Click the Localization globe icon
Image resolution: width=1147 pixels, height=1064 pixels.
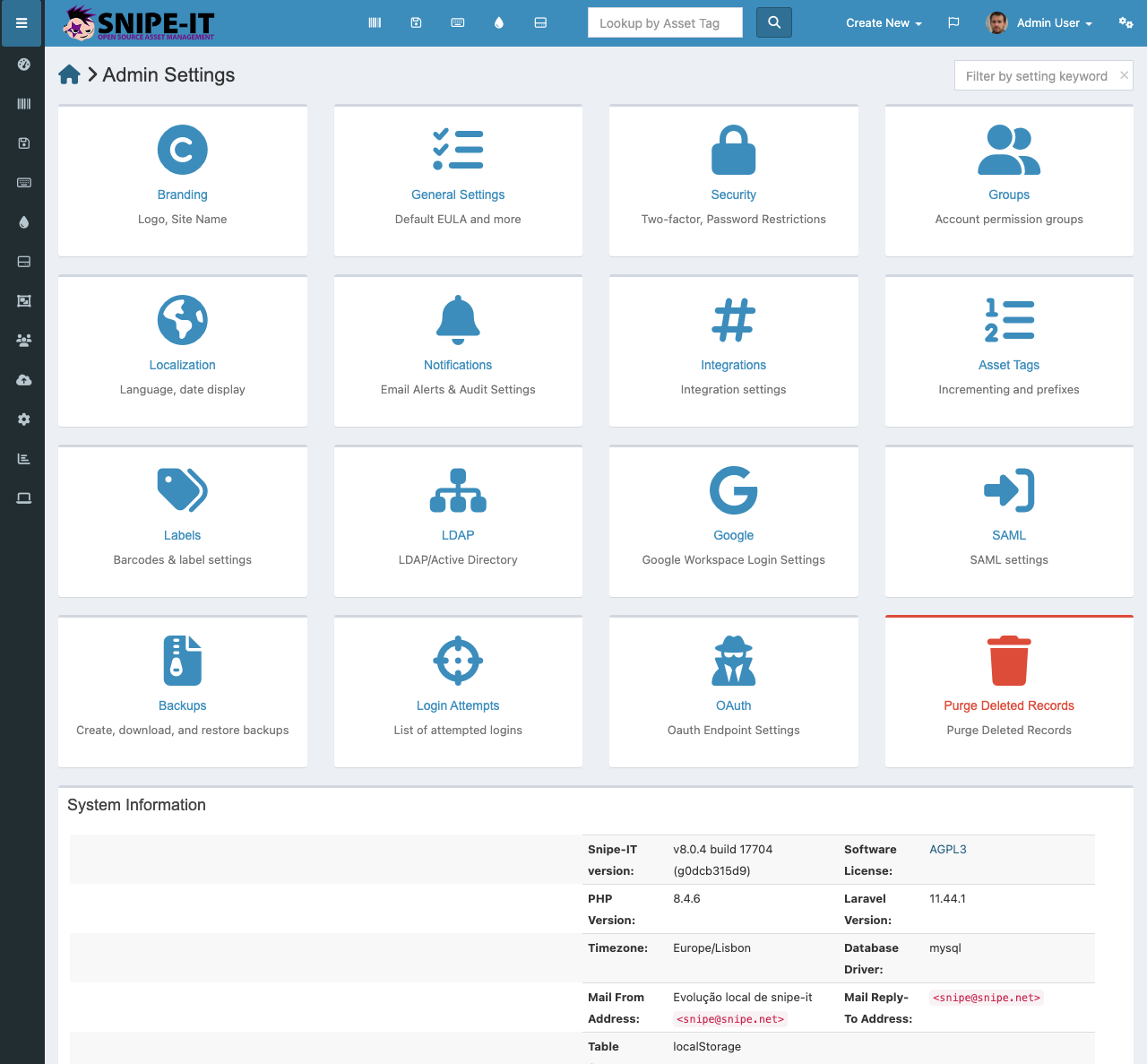pyautogui.click(x=183, y=320)
